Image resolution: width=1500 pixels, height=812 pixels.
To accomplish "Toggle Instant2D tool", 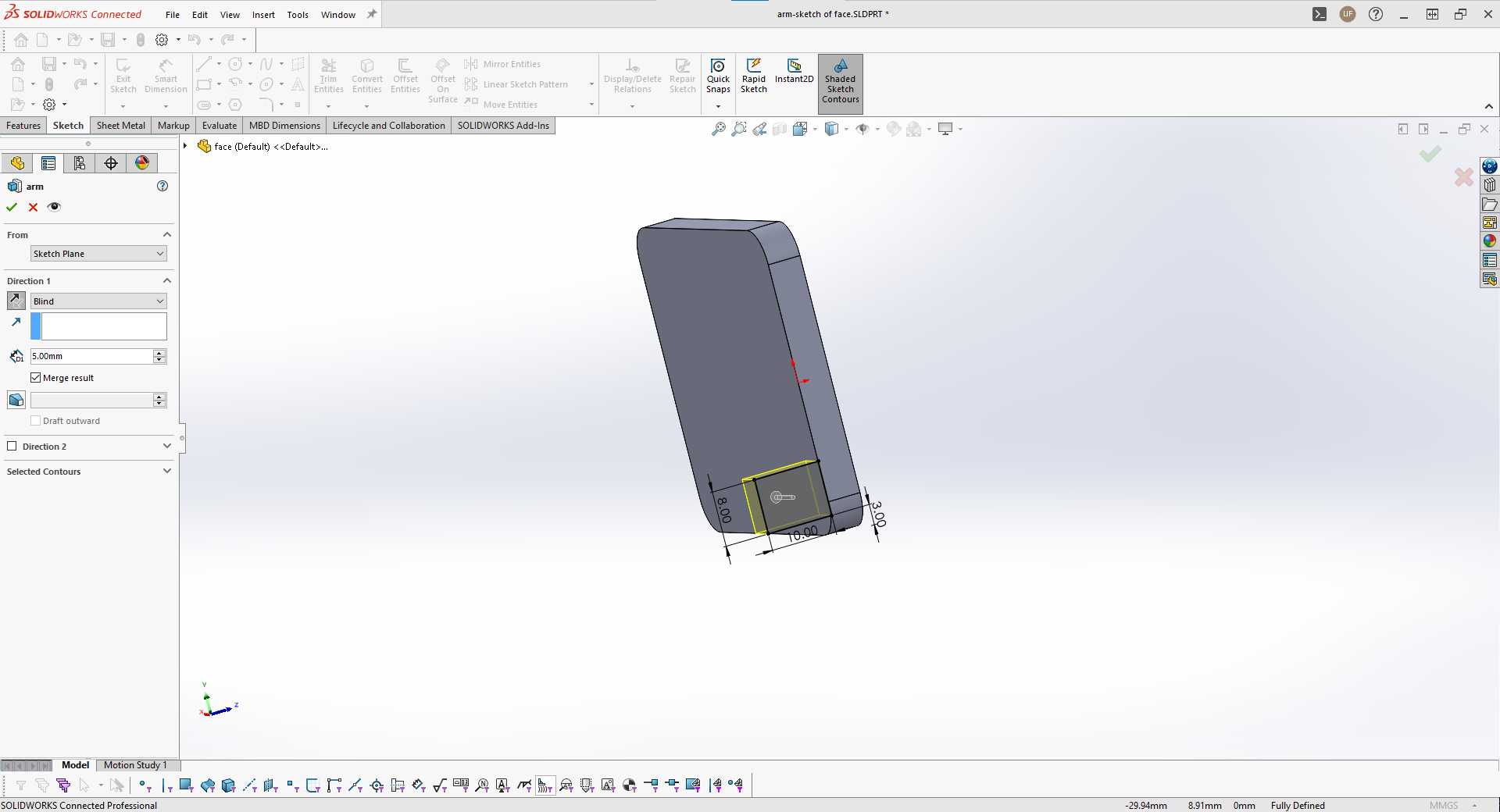I will point(794,70).
